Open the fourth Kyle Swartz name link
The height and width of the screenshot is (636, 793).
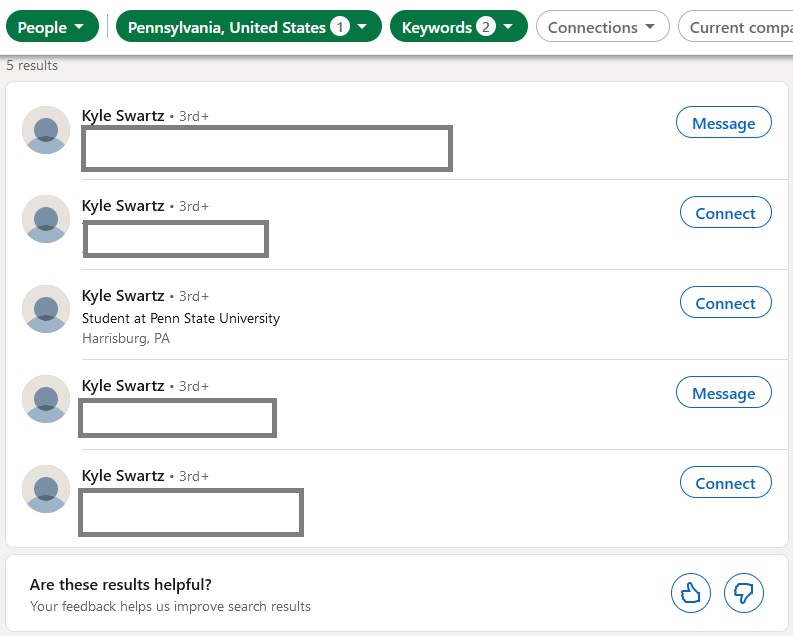pyautogui.click(x=123, y=386)
